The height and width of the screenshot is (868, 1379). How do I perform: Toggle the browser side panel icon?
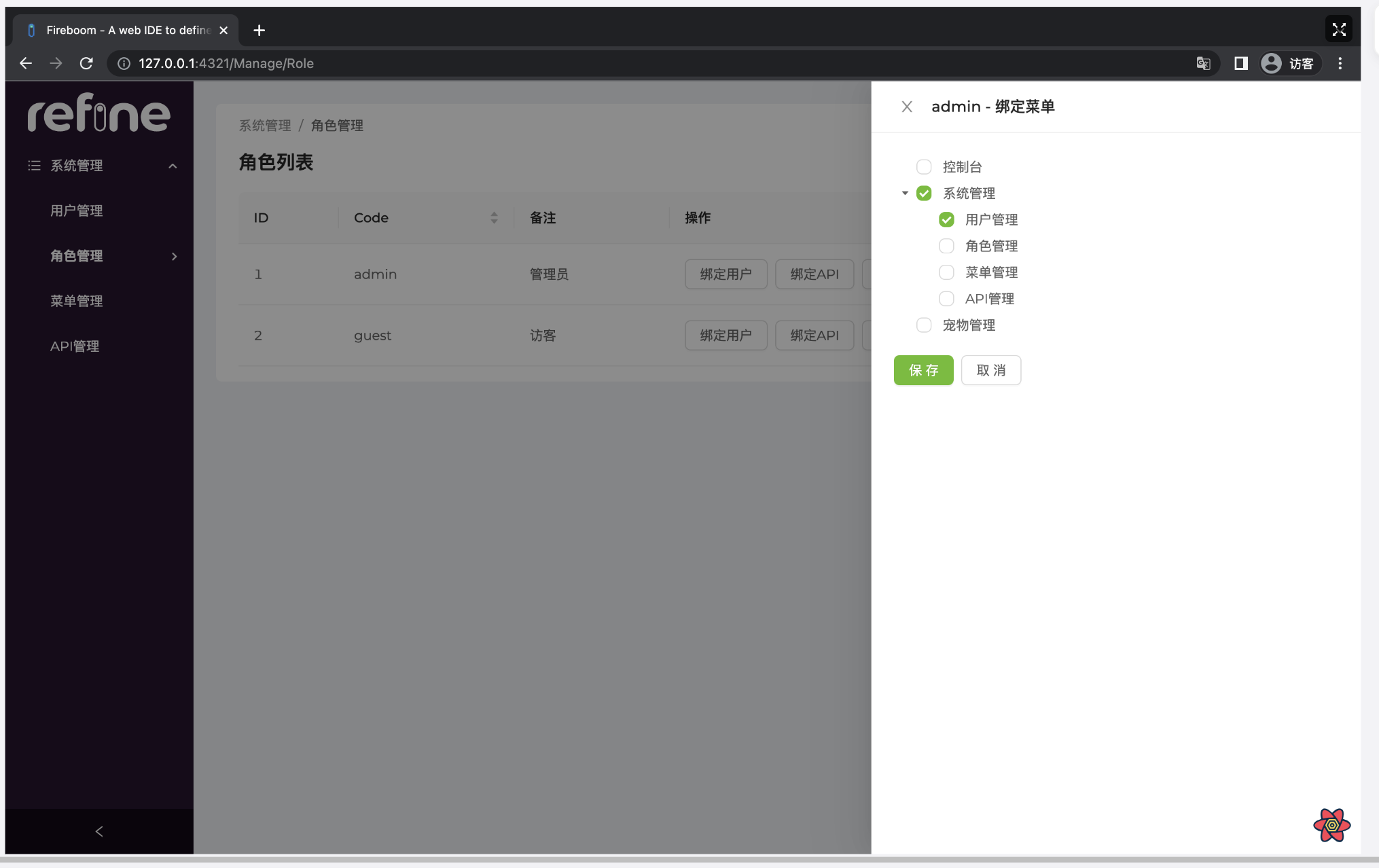1240,63
